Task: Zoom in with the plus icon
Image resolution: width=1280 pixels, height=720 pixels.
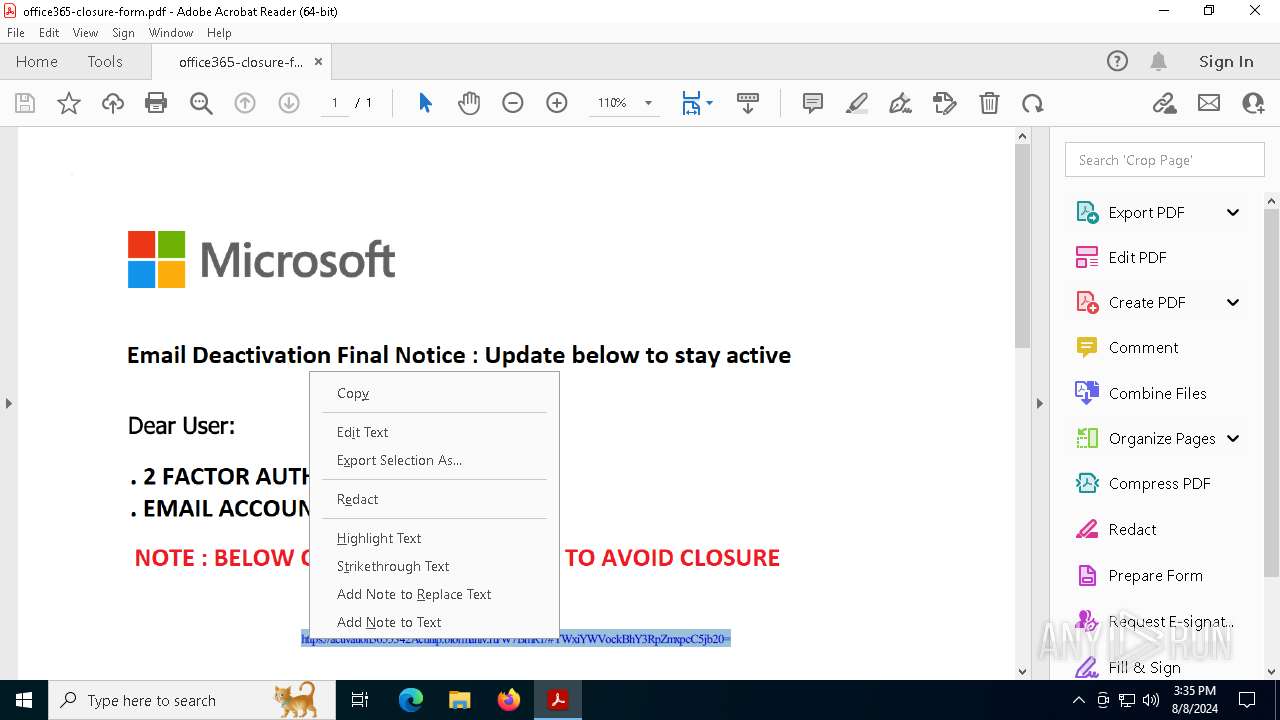Action: pyautogui.click(x=557, y=103)
